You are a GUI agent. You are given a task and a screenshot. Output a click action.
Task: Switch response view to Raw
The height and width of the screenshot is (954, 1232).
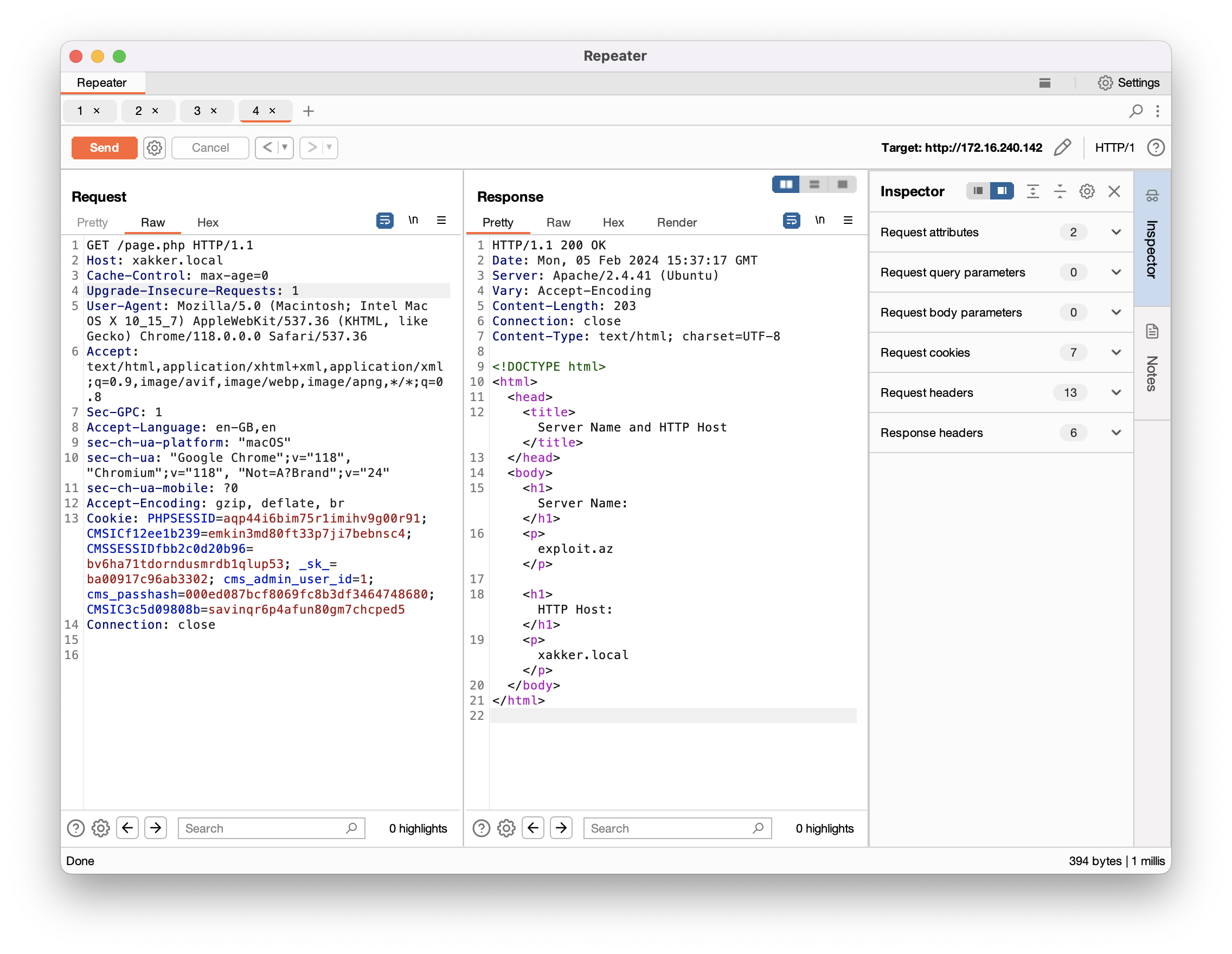point(559,222)
